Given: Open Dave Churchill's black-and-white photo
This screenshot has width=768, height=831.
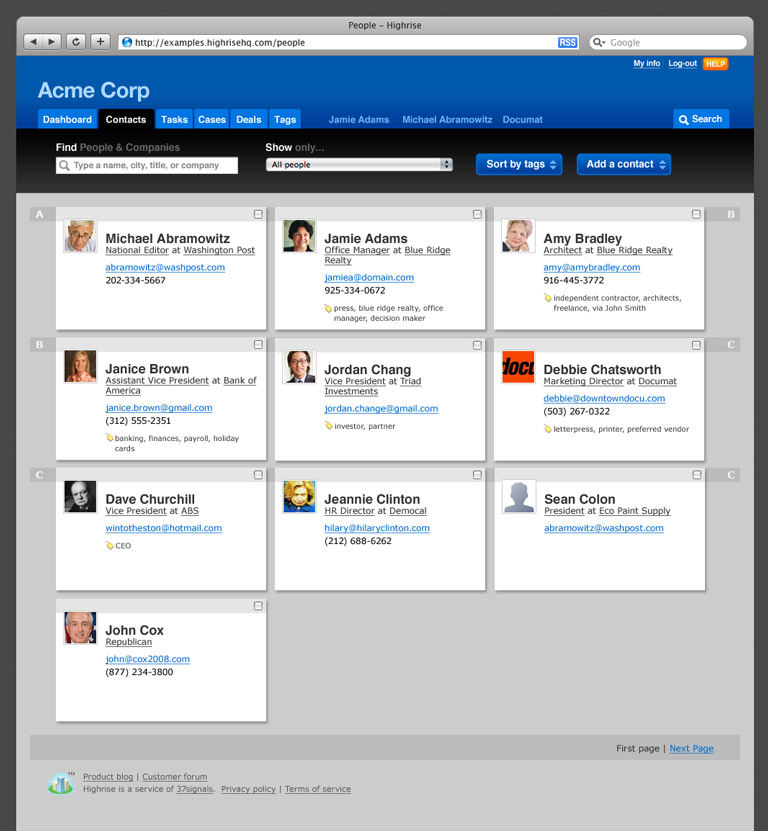Looking at the screenshot, I should [x=80, y=497].
